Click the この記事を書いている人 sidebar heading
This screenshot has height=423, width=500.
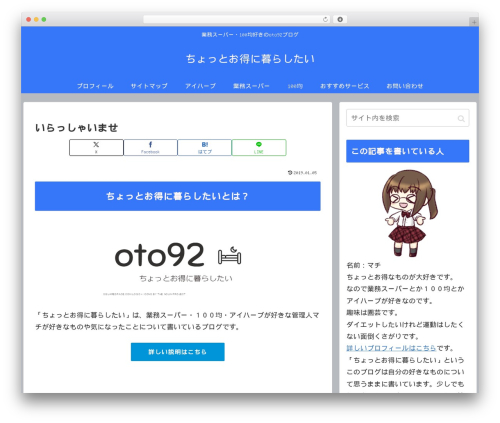coord(407,151)
